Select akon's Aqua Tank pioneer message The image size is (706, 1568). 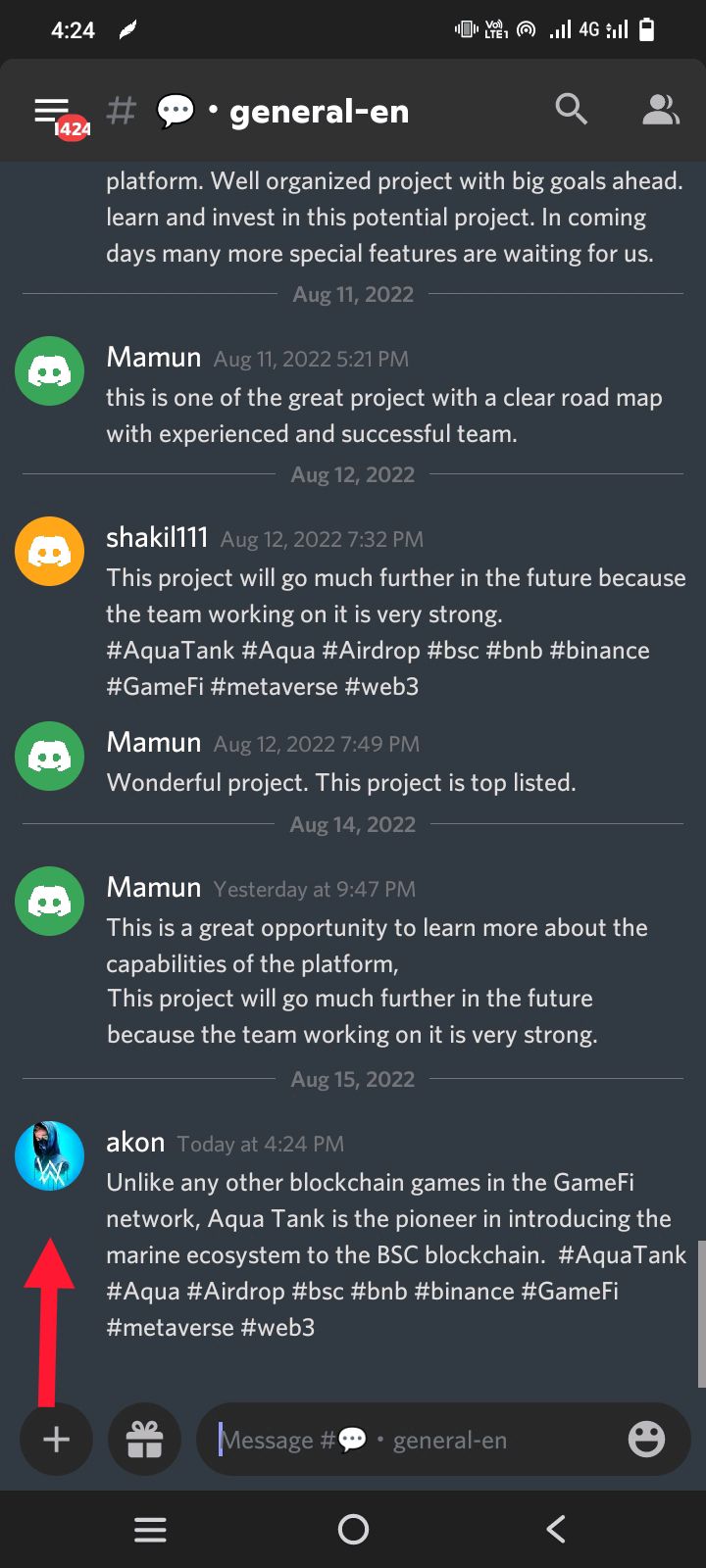click(x=396, y=1255)
